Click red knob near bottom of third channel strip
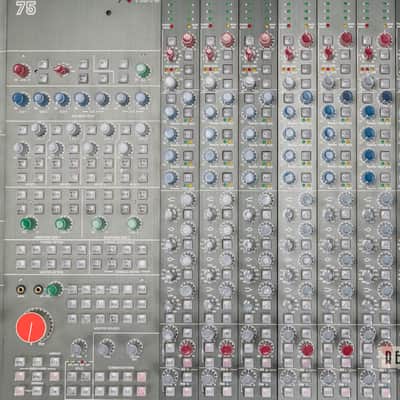Screen dimensions: 400x400 tap(265, 349)
